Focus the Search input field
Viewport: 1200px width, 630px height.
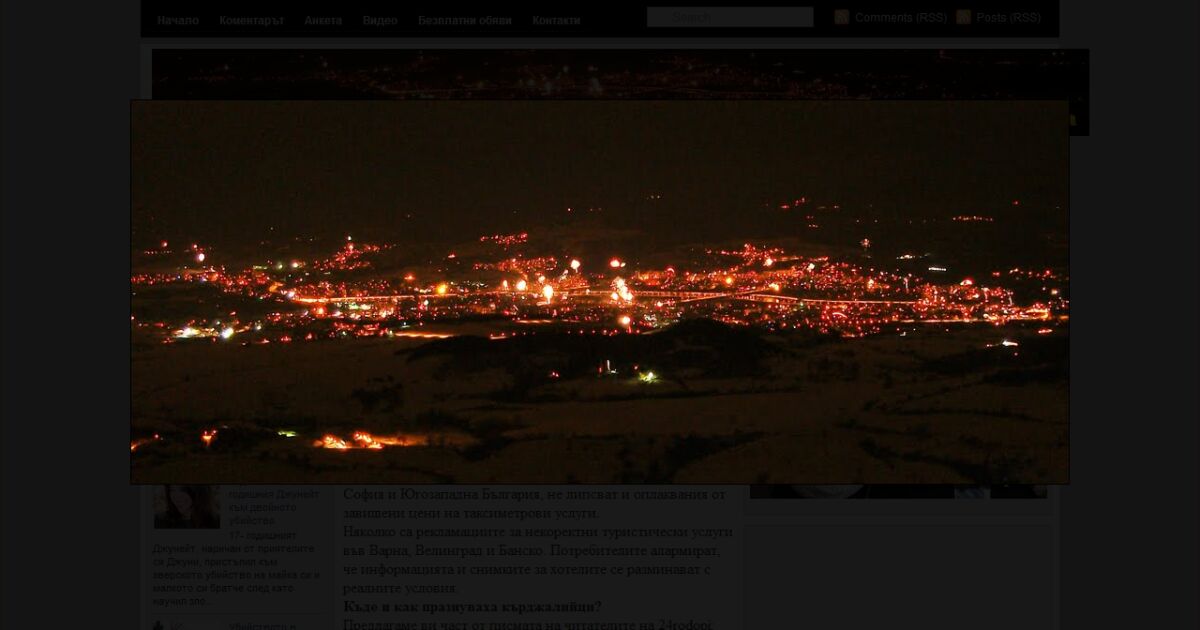pyautogui.click(x=730, y=17)
